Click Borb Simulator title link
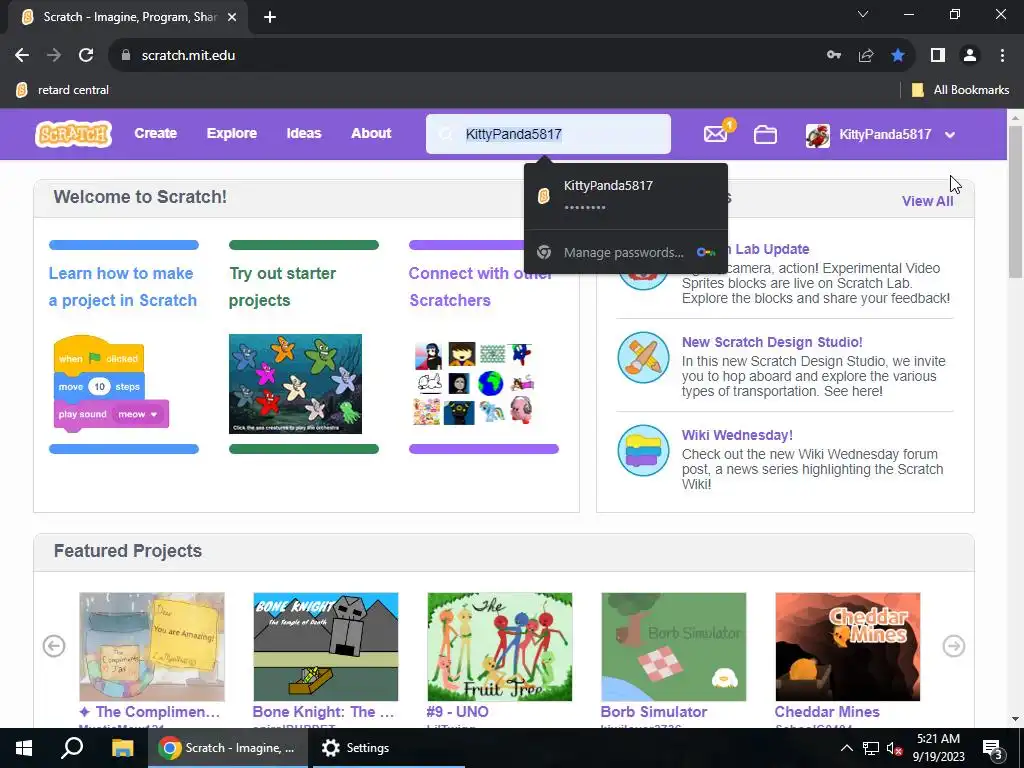The image size is (1024, 768). tap(654, 712)
